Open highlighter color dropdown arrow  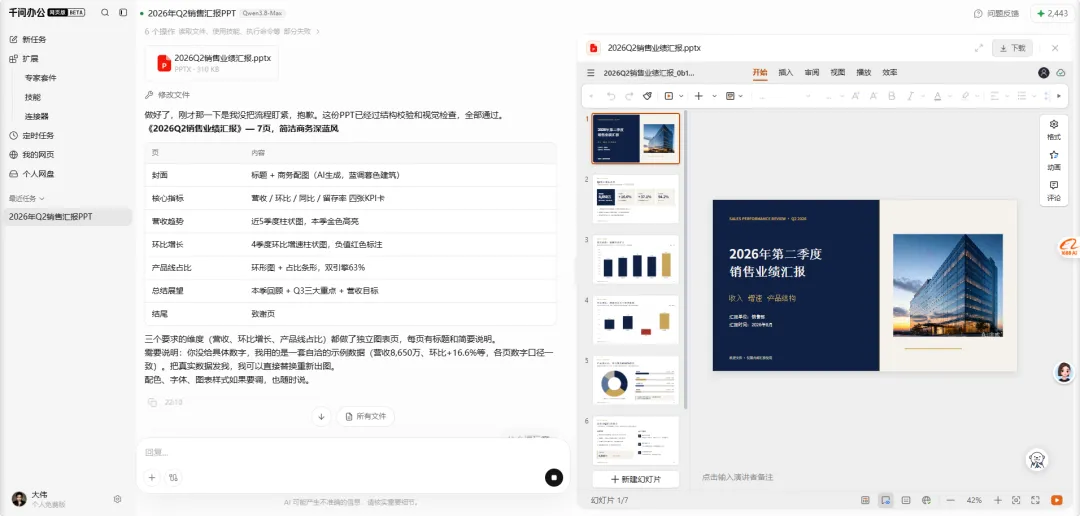click(x=977, y=96)
